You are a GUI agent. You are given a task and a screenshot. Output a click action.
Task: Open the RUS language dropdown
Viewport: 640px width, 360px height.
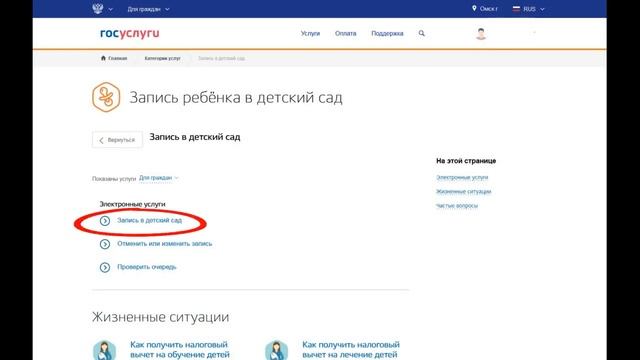[x=534, y=9]
